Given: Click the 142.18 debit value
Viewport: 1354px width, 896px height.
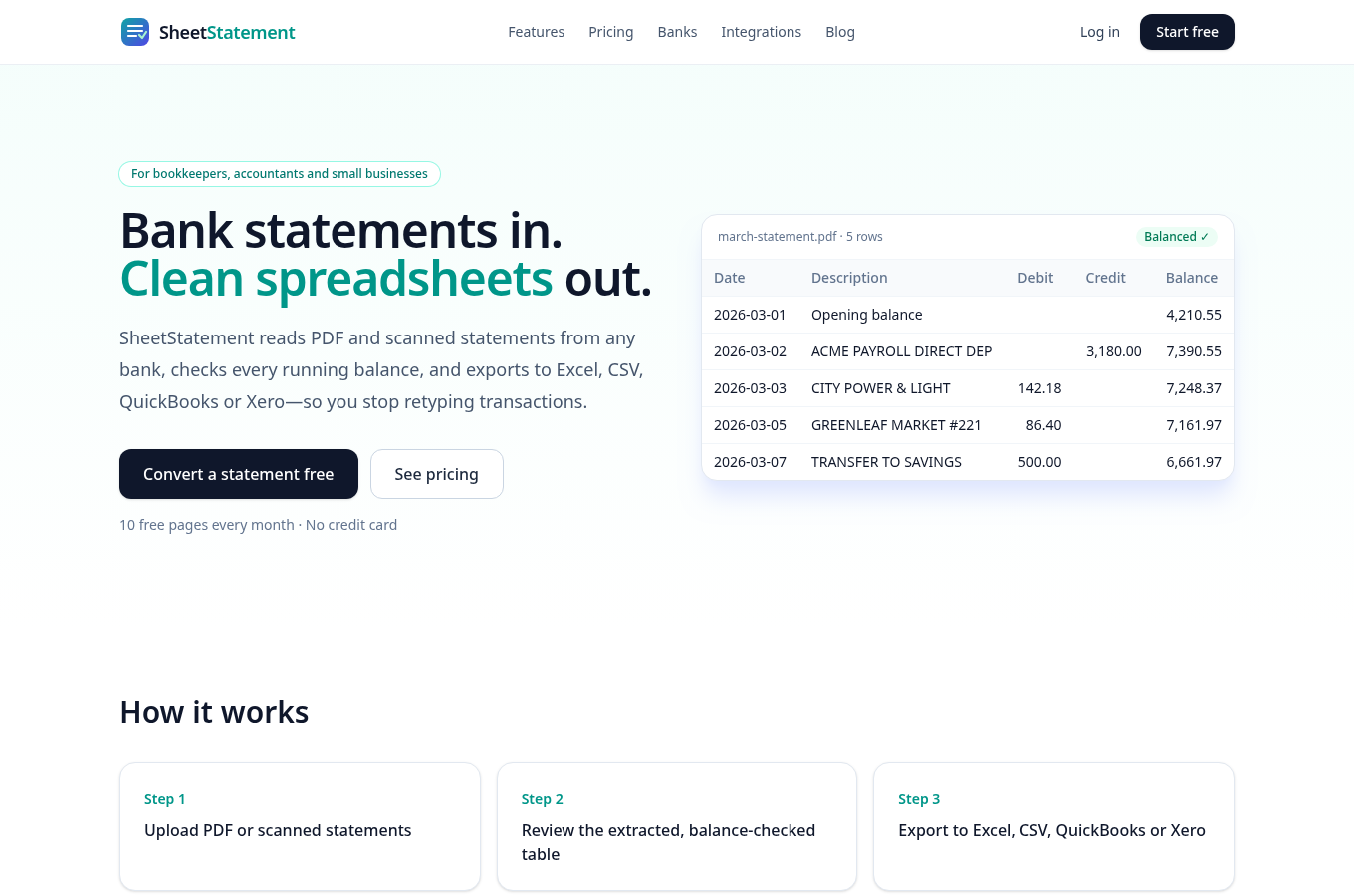Looking at the screenshot, I should click(x=1039, y=388).
